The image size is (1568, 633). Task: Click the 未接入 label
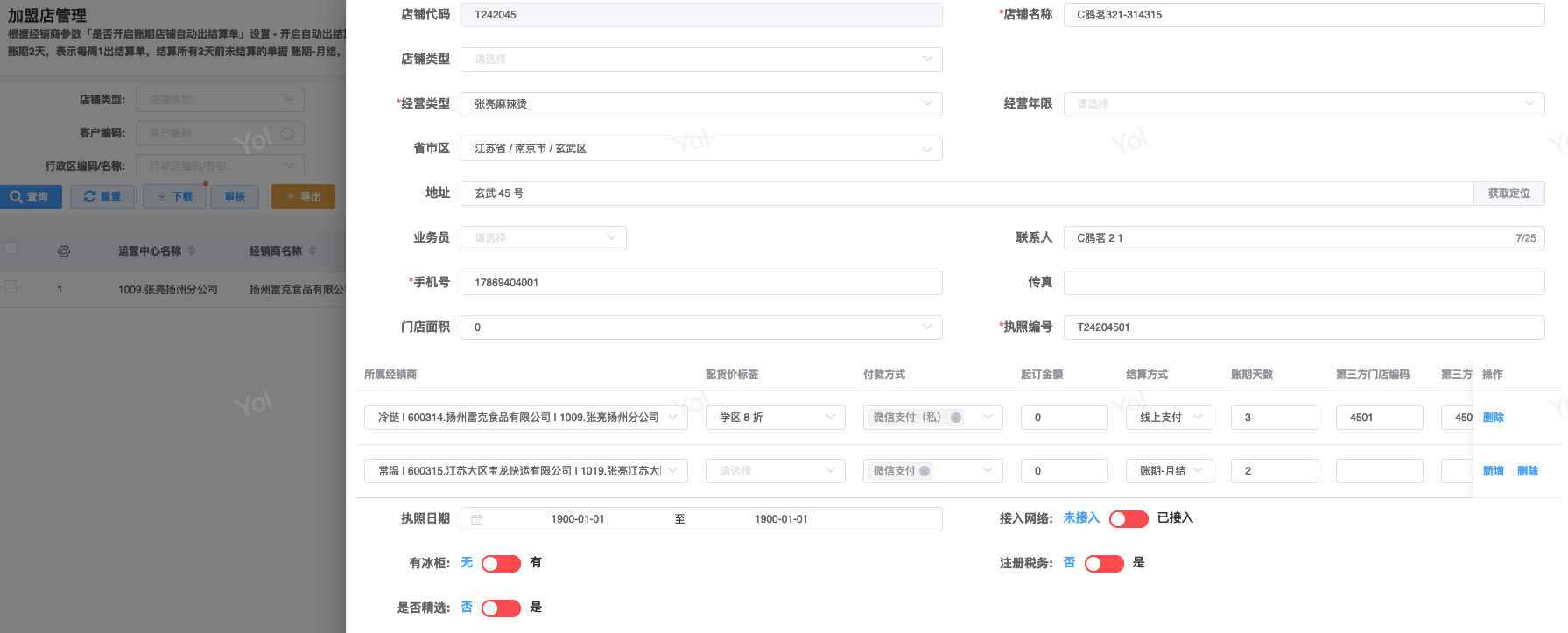pyautogui.click(x=1081, y=518)
